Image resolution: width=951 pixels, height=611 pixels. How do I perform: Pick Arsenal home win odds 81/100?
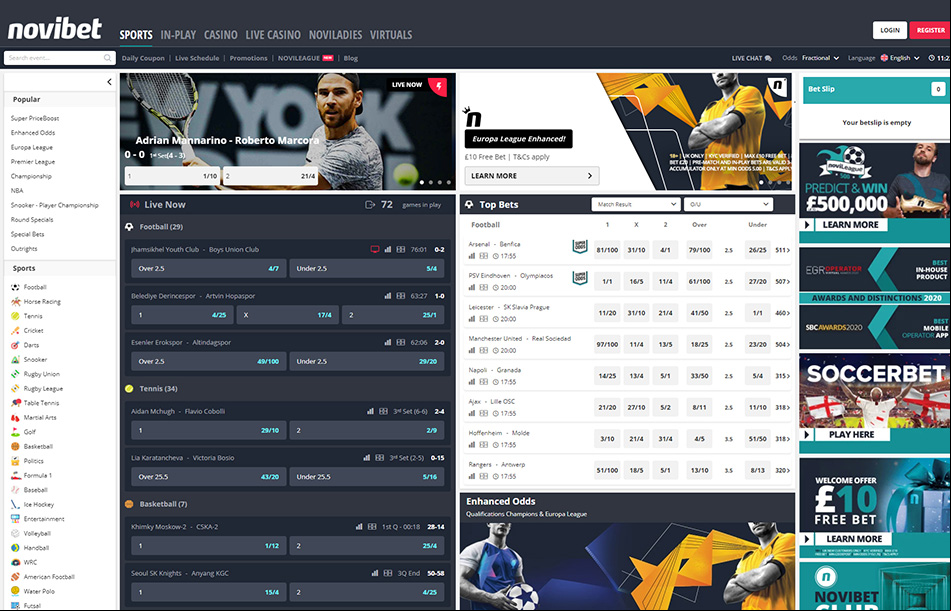tap(607, 250)
